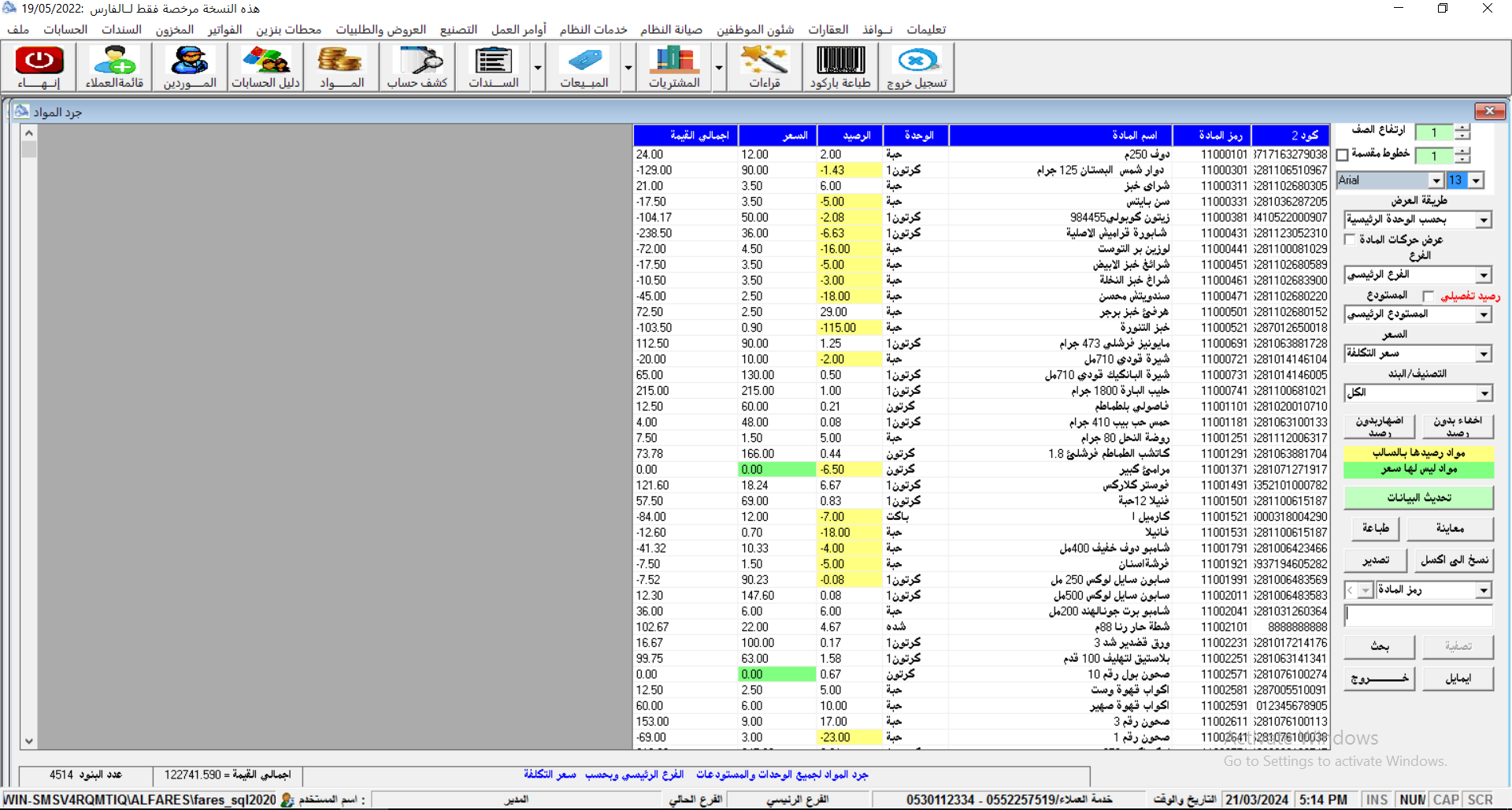This screenshot has height=810, width=1512.
Task: Open طريقة العرض display method dropdown
Action: pos(1484,220)
